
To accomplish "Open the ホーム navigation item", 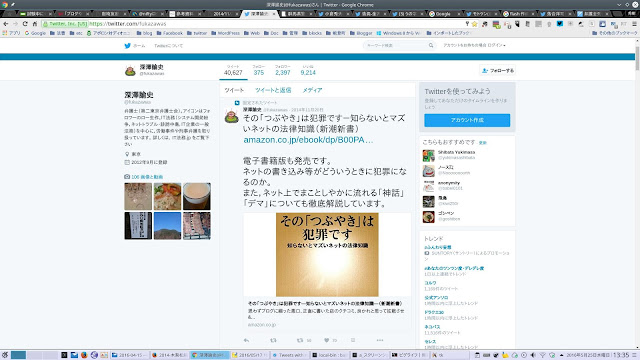I will (139, 46).
